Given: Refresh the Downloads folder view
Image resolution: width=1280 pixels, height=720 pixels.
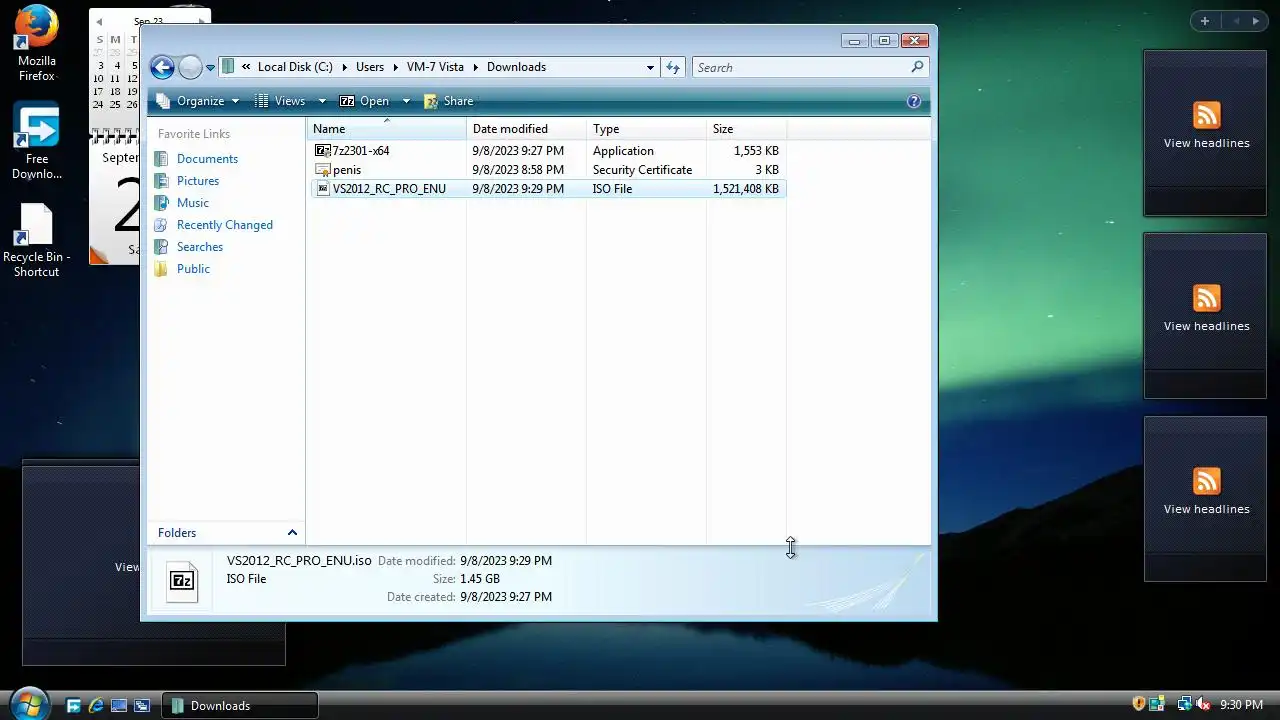Looking at the screenshot, I should 673,67.
